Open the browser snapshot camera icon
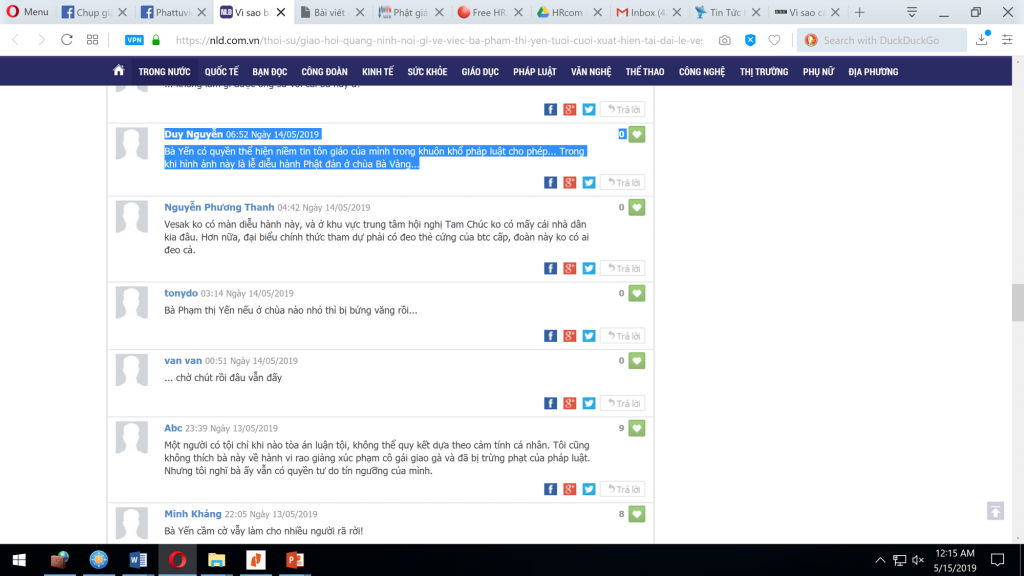This screenshot has width=1024, height=576. [724, 40]
